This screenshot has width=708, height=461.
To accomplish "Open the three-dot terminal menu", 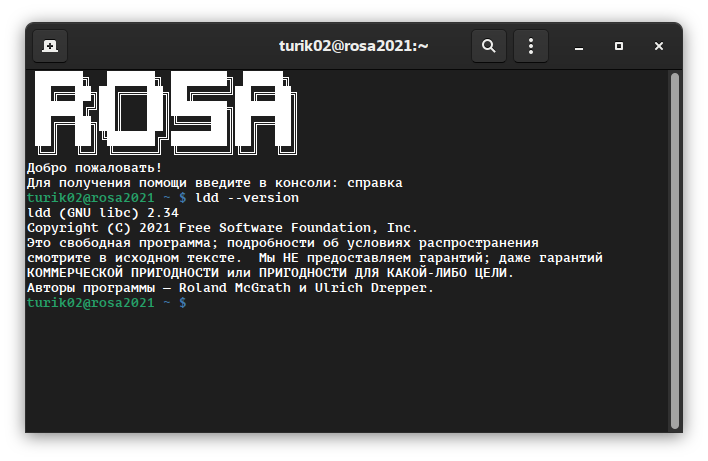I will [531, 46].
